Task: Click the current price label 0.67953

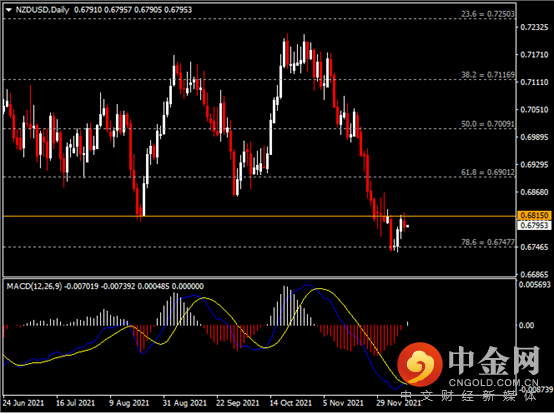Action: click(534, 225)
